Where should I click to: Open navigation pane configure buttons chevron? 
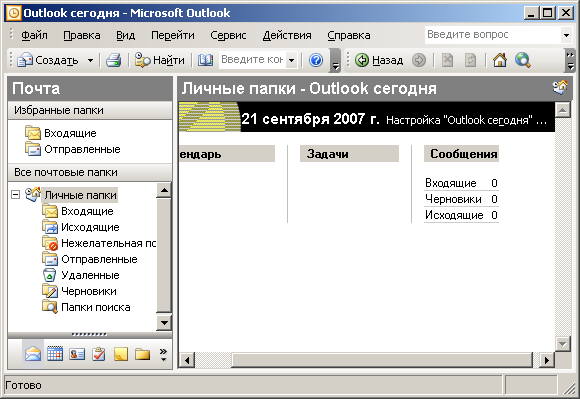coord(163,354)
